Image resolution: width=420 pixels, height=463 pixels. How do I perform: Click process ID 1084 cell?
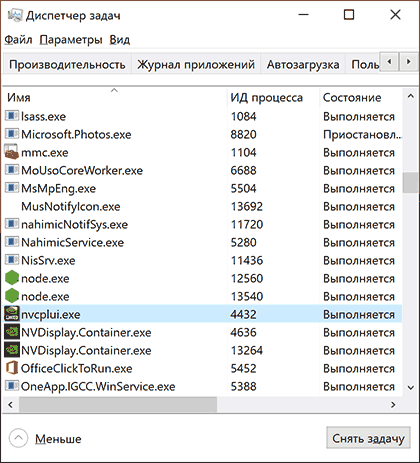point(244,116)
